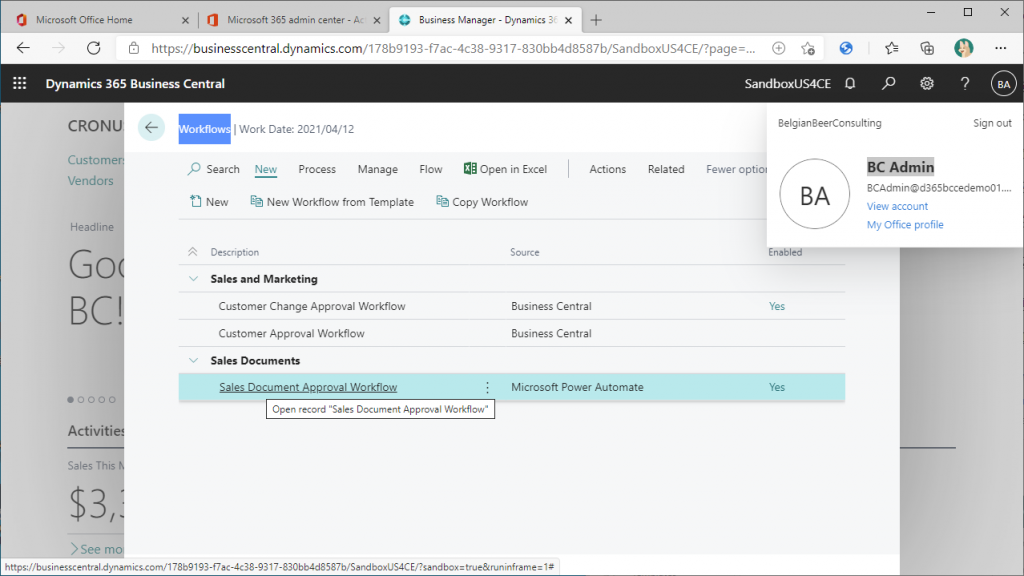The height and width of the screenshot is (576, 1024).
Task: Open a new browser tab
Action: pos(596,20)
